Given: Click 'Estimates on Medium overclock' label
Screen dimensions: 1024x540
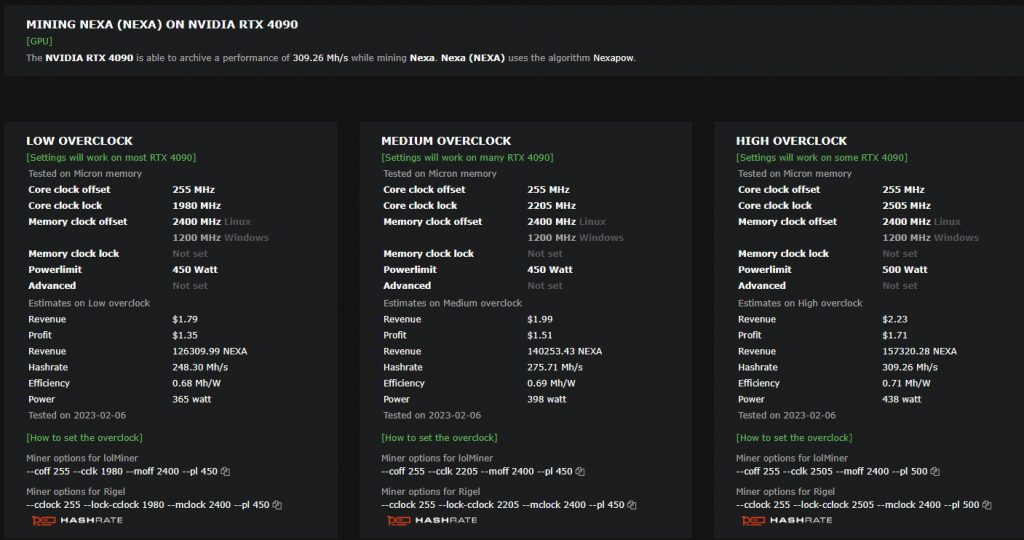Looking at the screenshot, I should (x=452, y=303).
